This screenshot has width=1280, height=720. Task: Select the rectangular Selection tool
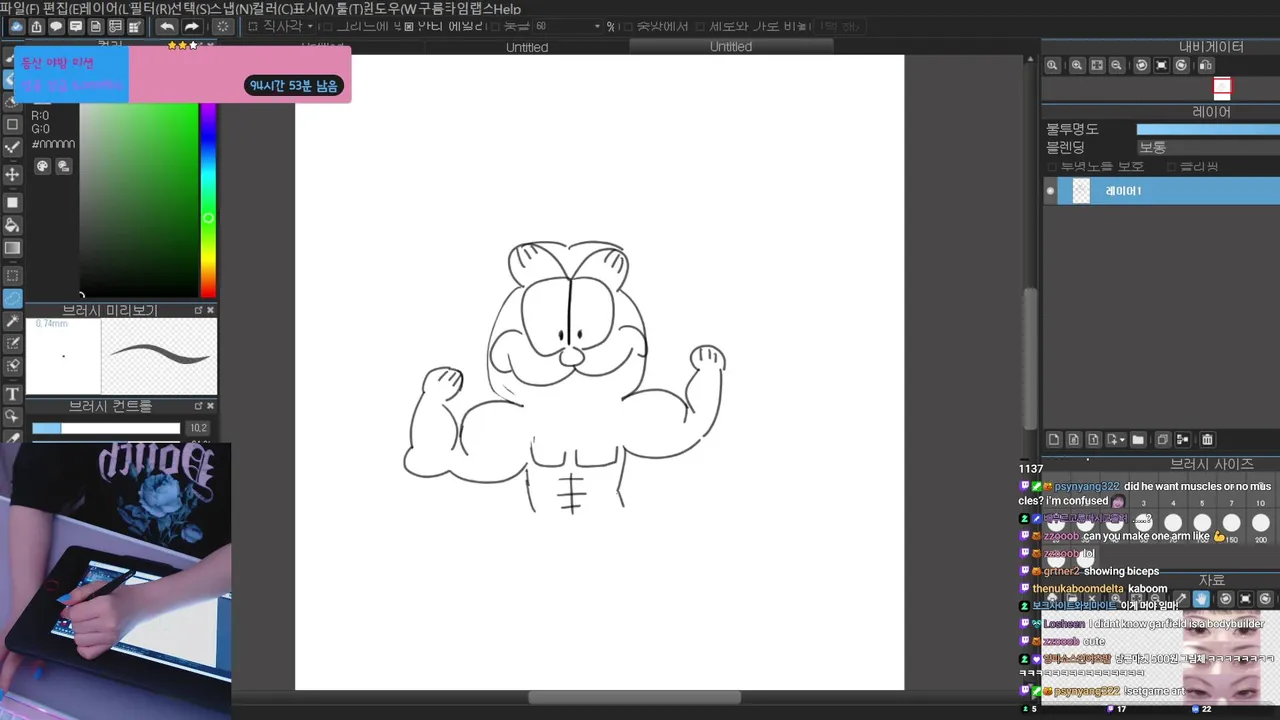[x=12, y=275]
